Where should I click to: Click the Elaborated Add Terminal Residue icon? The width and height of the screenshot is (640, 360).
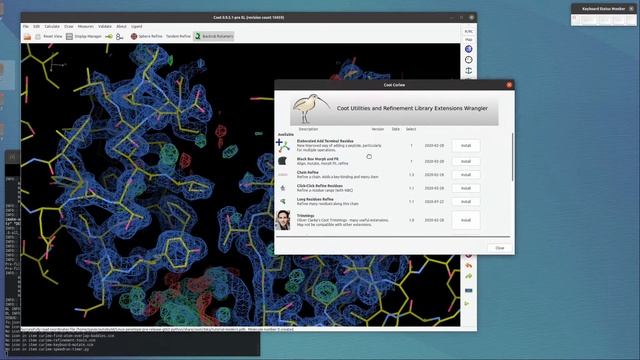click(282, 145)
